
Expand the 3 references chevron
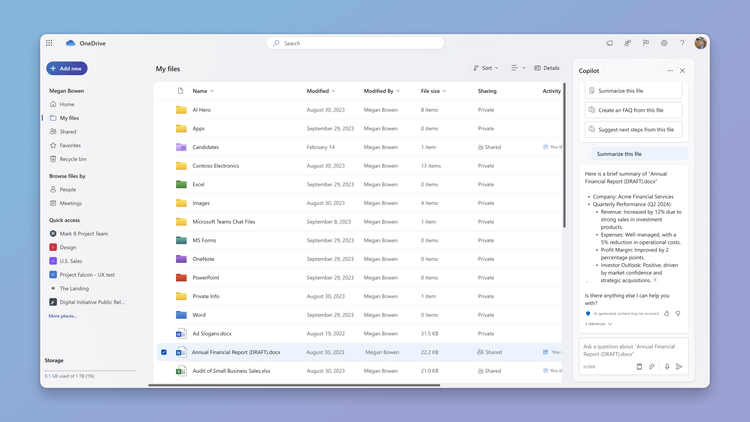pos(610,324)
